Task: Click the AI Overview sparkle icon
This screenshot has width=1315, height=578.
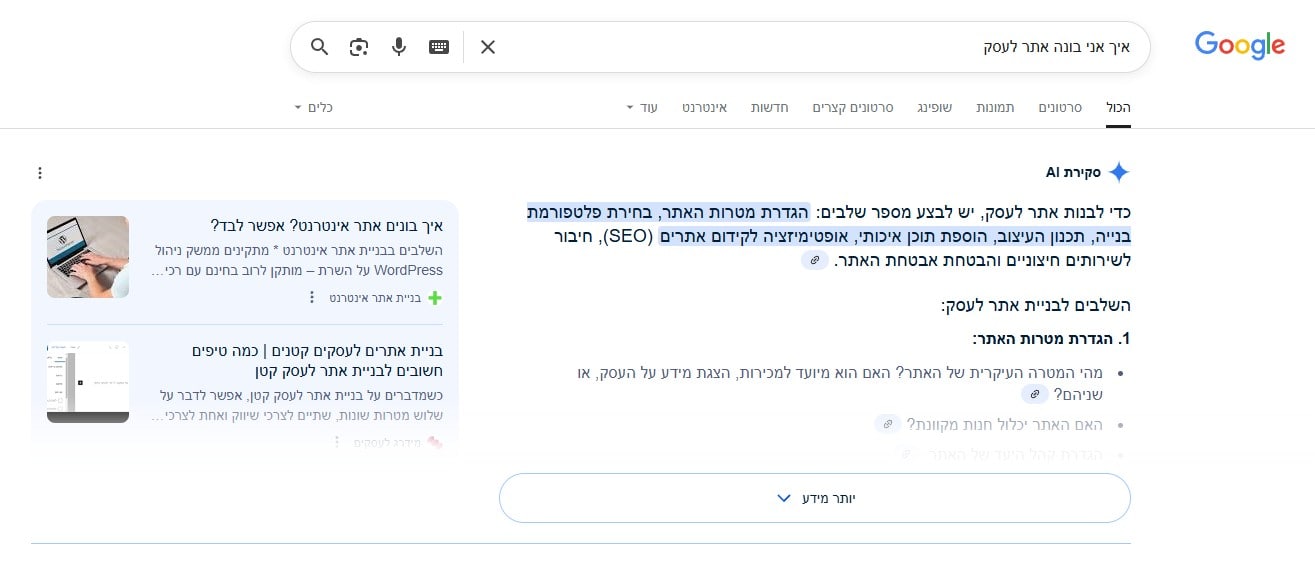Action: (x=1119, y=170)
